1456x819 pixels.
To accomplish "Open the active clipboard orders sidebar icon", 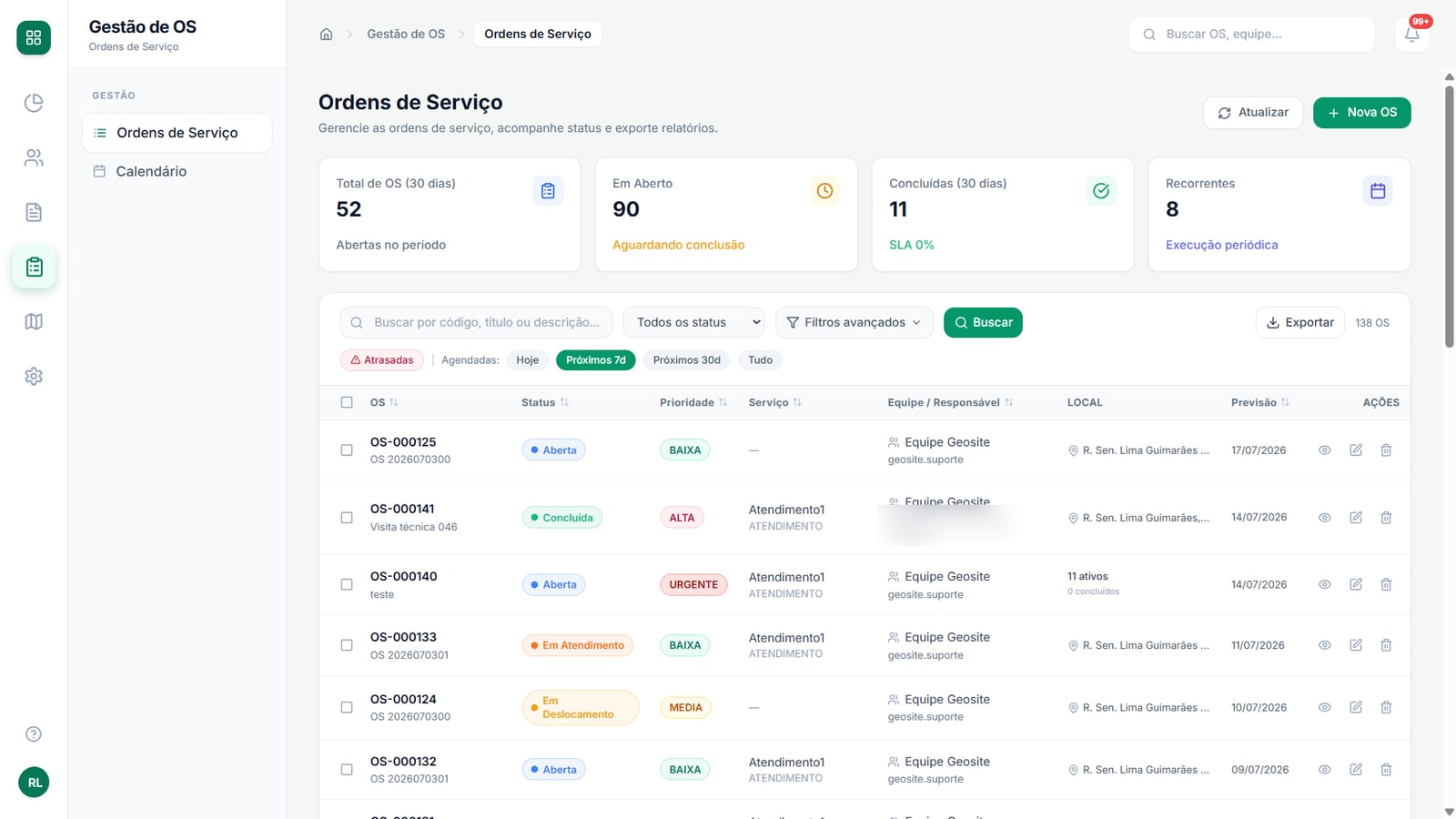I will click(34, 267).
